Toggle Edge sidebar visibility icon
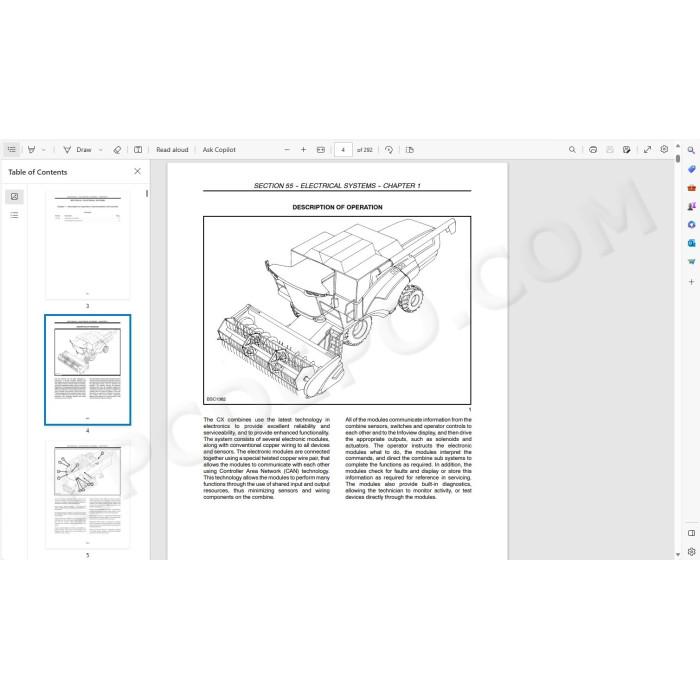700x700 pixels. click(x=692, y=533)
